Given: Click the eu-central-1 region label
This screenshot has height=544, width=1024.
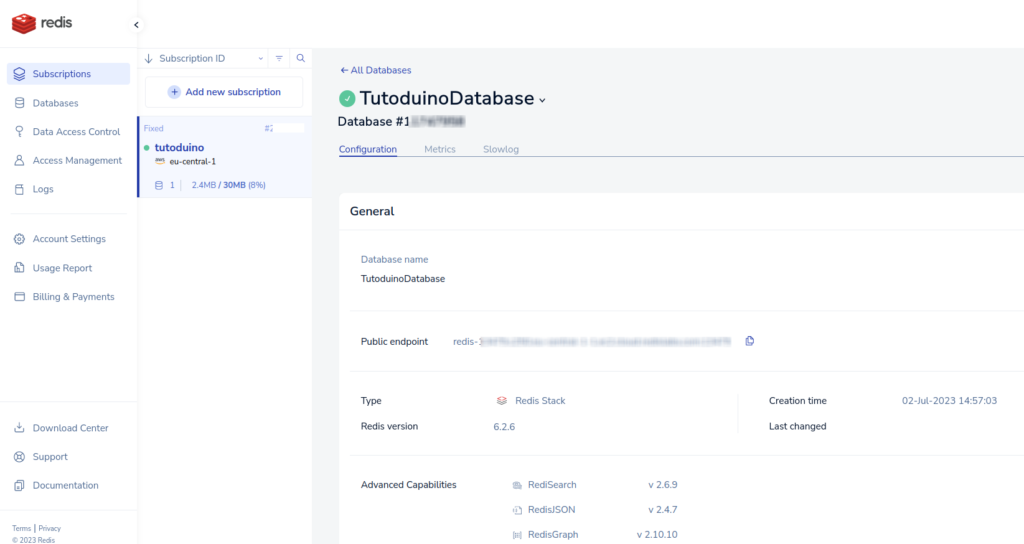Looking at the screenshot, I should [x=193, y=161].
